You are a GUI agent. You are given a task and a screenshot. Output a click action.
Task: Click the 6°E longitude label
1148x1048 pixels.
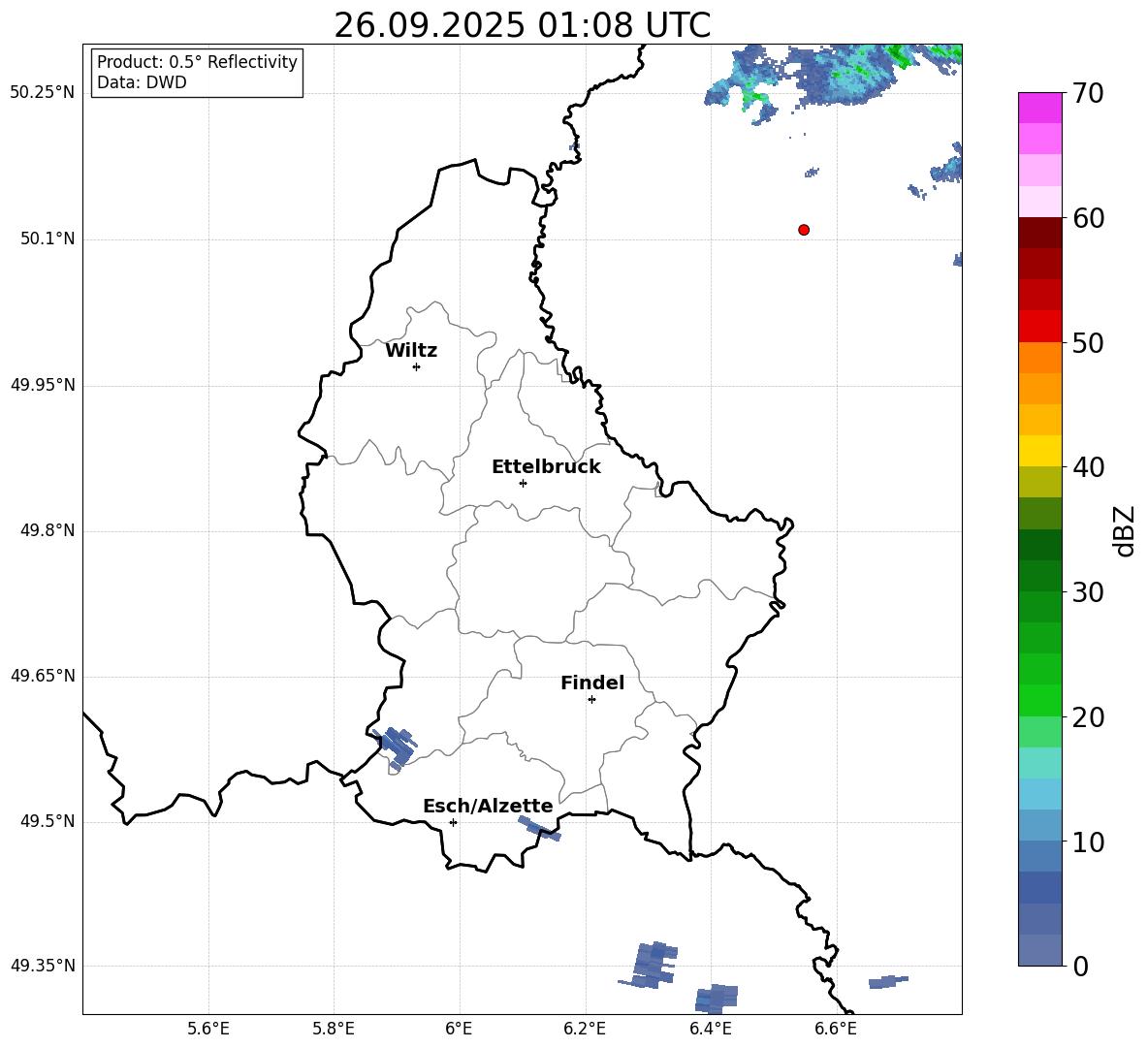459,1029
